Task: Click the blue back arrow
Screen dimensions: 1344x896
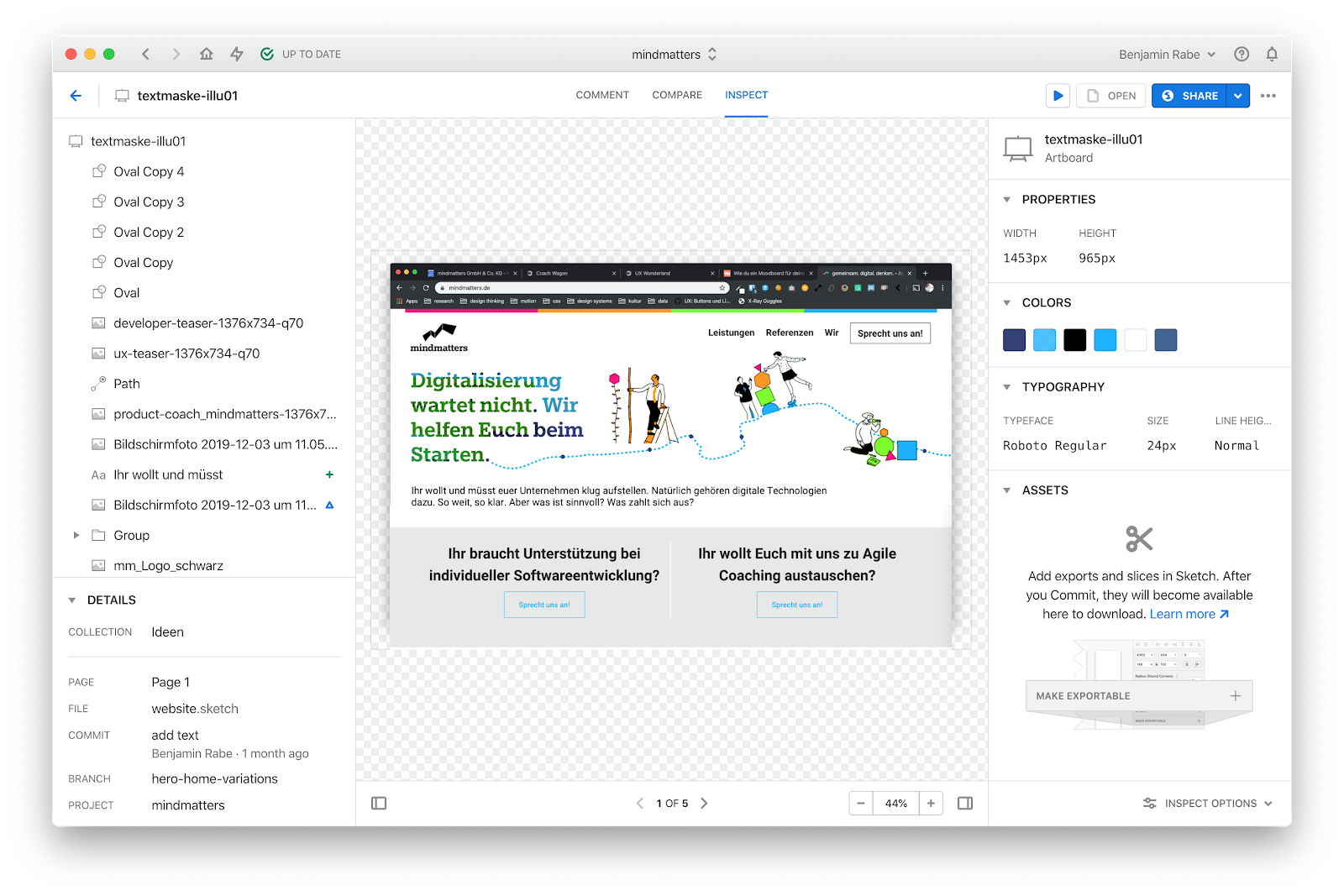Action: [x=76, y=96]
